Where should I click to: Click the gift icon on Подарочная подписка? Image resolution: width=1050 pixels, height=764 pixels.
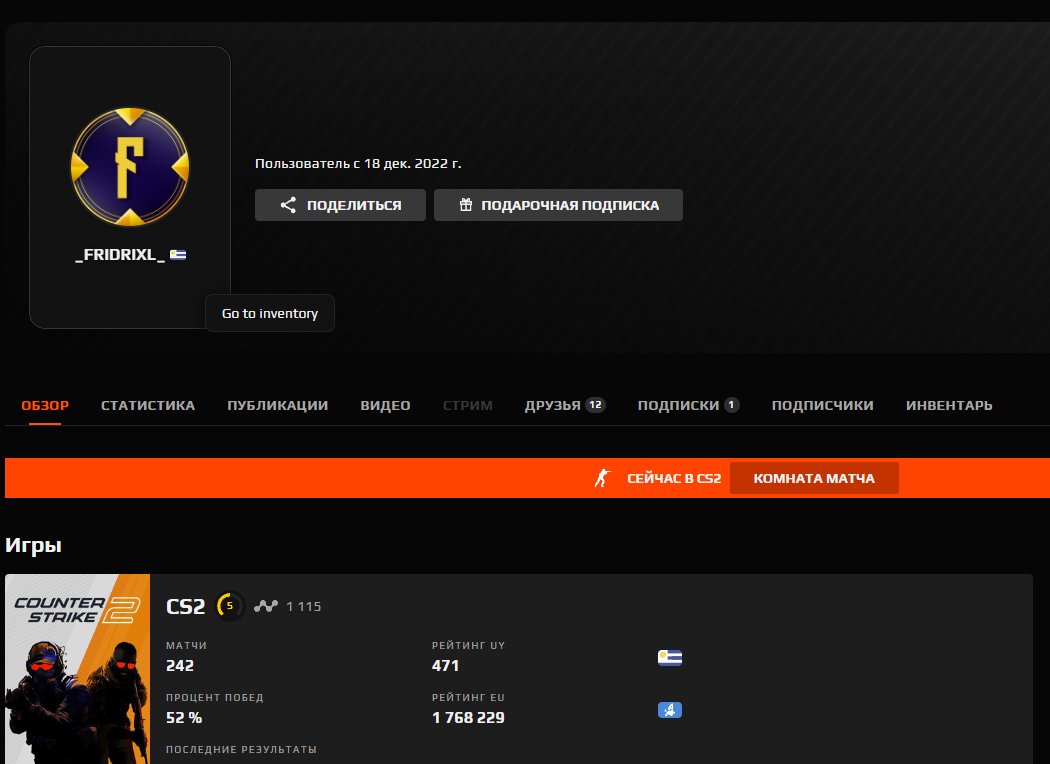466,204
